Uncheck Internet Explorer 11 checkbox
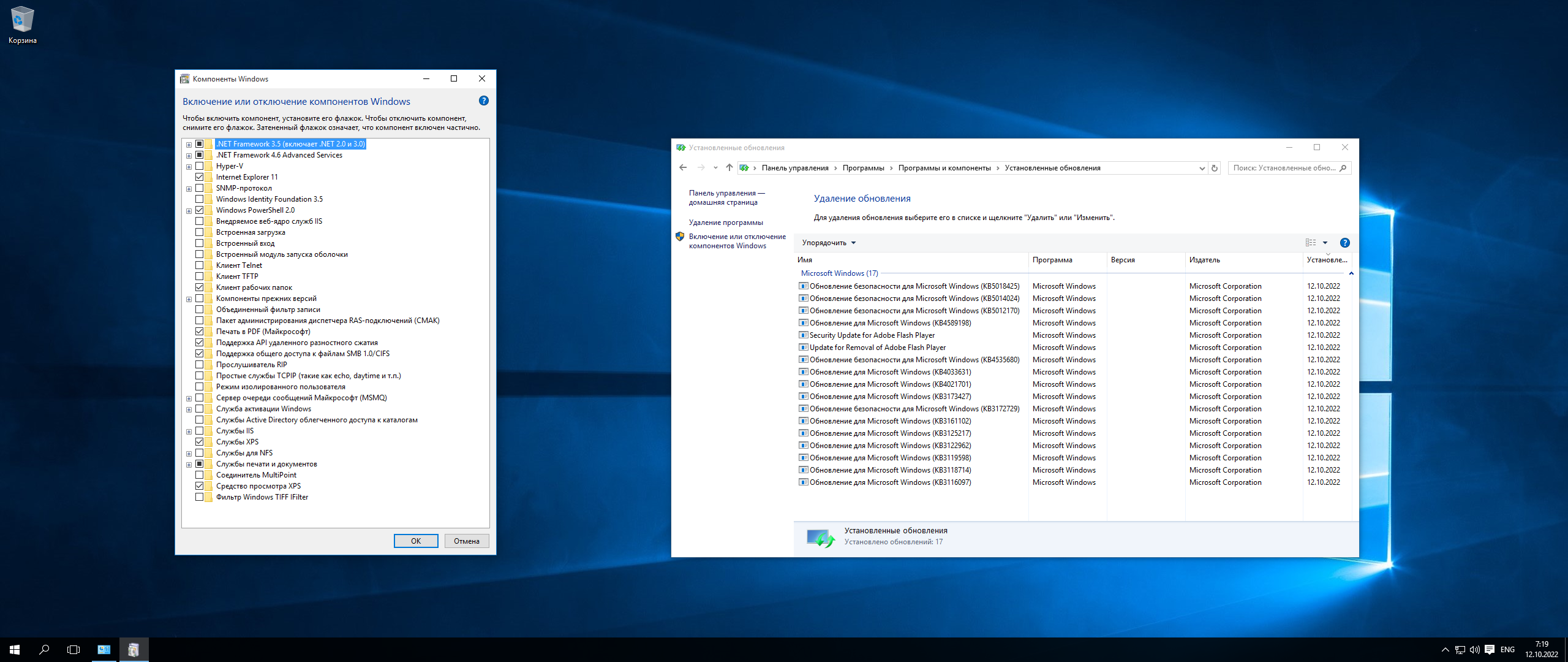The image size is (1568, 662). click(x=200, y=177)
